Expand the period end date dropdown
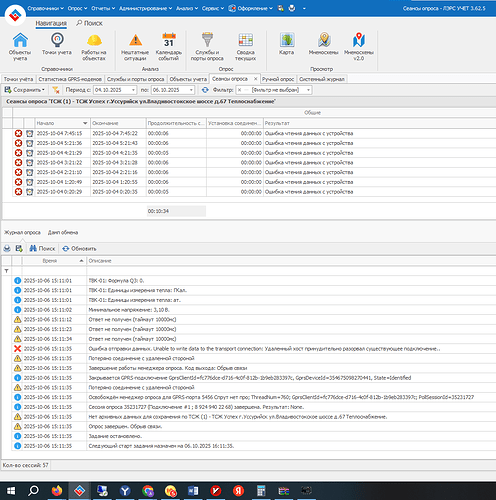Image resolution: width=496 pixels, height=500 pixels. pyautogui.click(x=191, y=90)
